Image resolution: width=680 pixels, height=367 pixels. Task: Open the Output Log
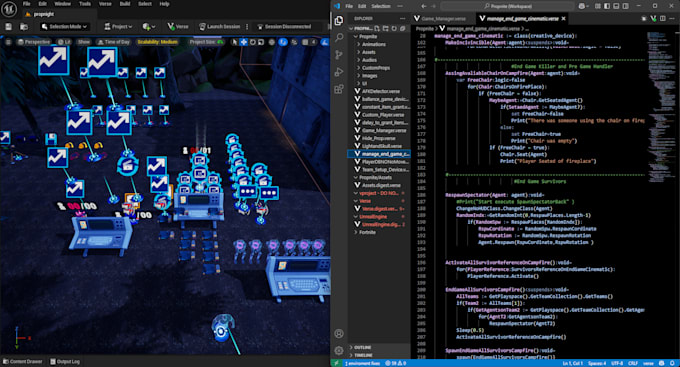pyautogui.click(x=65, y=361)
